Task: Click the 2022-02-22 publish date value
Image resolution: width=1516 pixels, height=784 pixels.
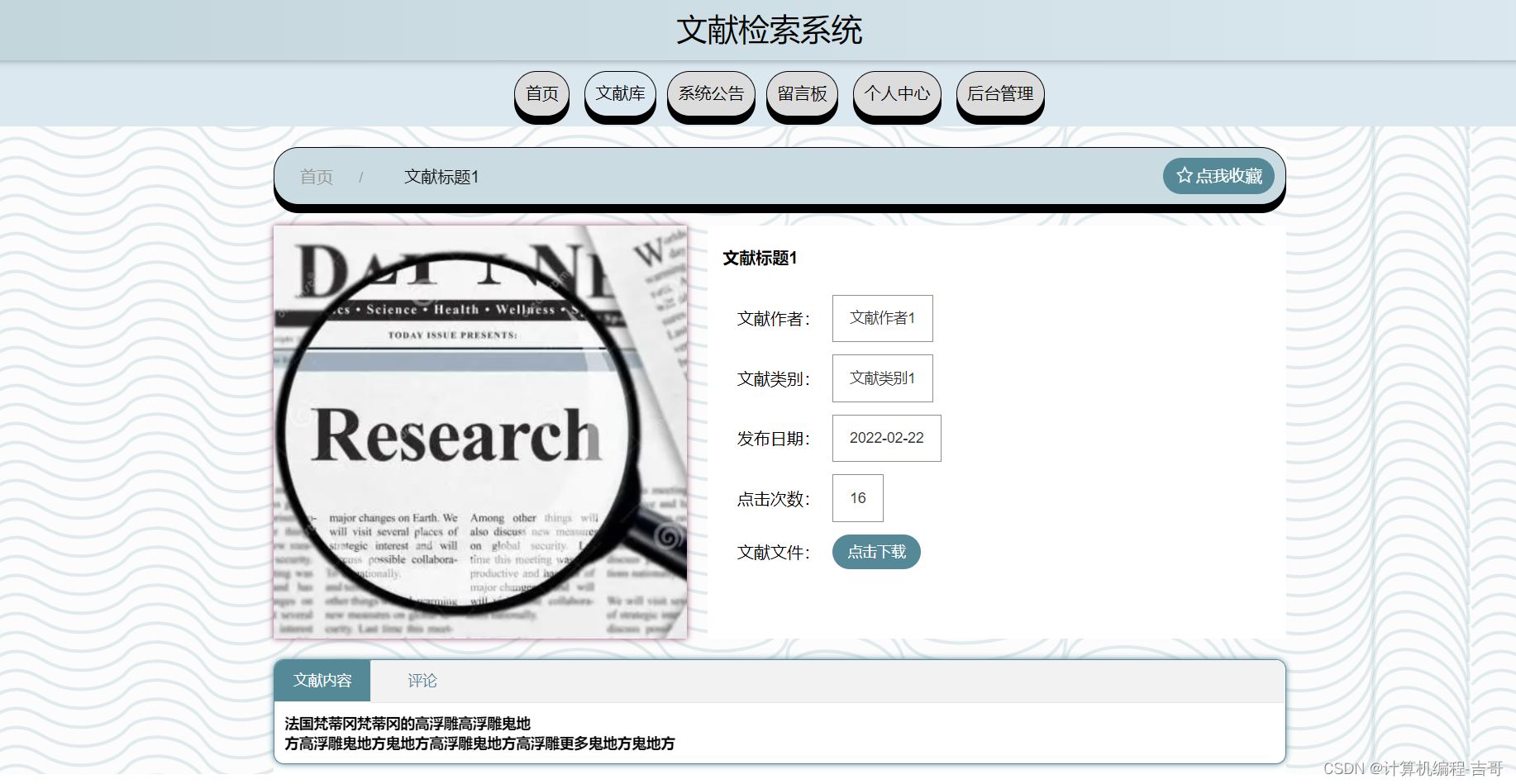Action: (886, 438)
